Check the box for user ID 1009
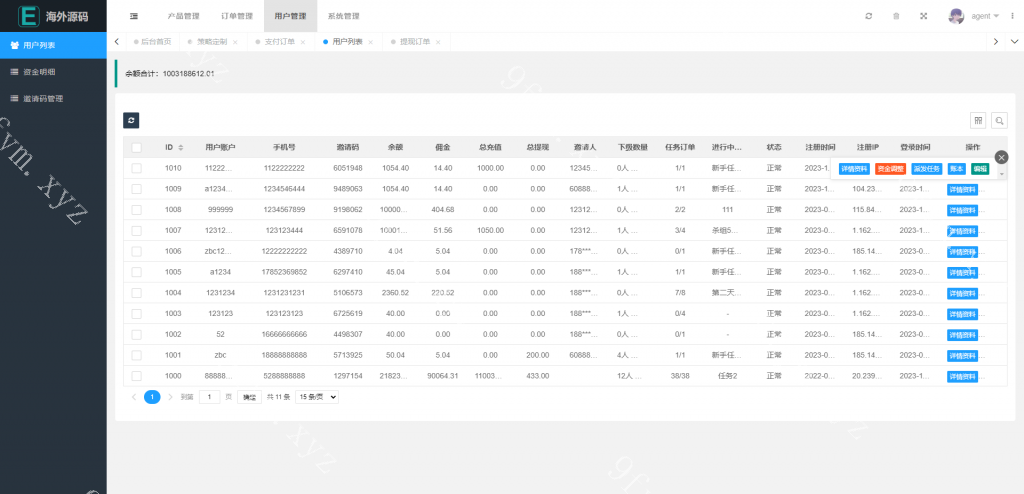Image resolution: width=1024 pixels, height=494 pixels. click(136, 189)
